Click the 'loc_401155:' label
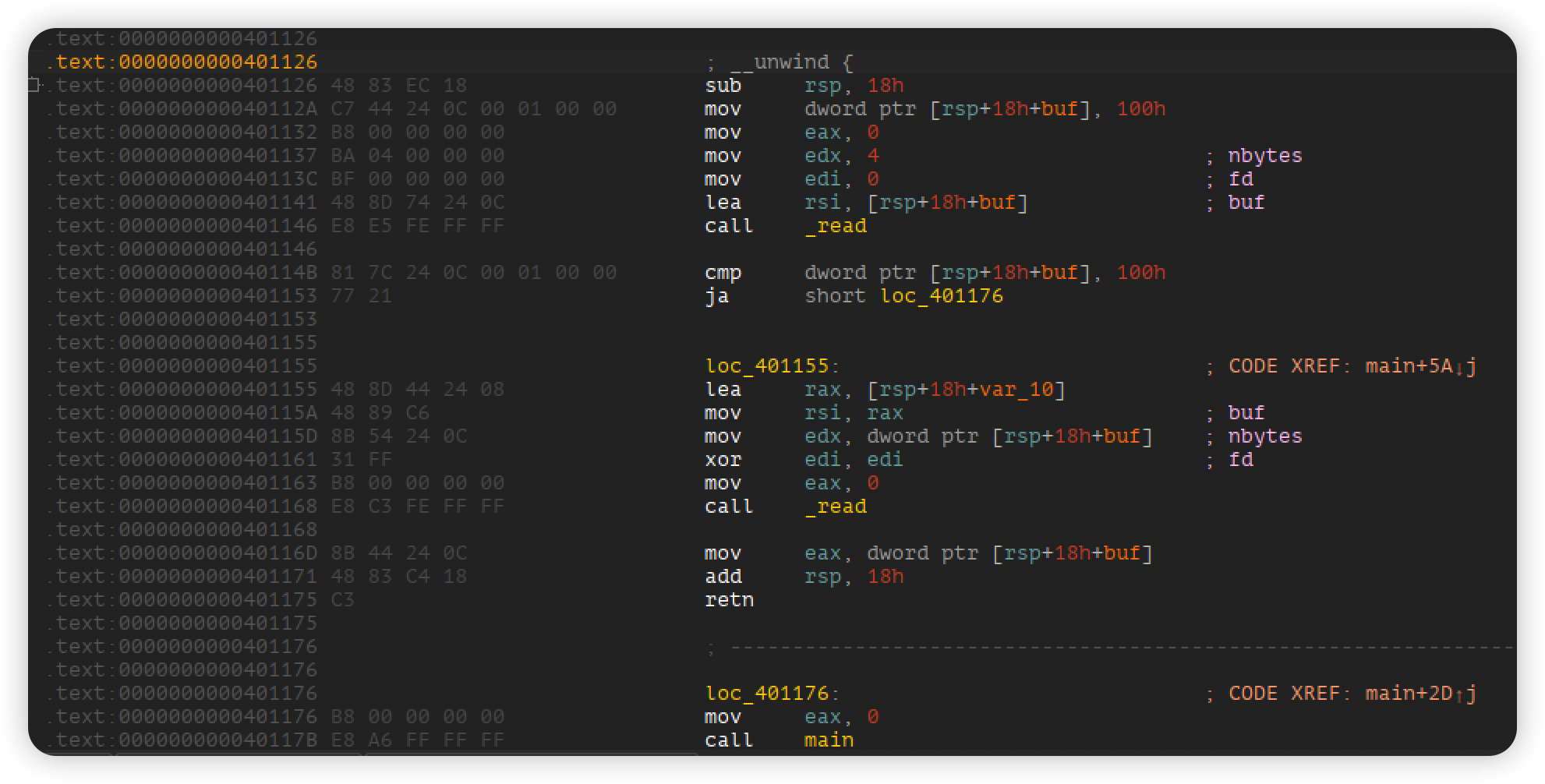This screenshot has width=1545, height=784. pyautogui.click(x=773, y=366)
